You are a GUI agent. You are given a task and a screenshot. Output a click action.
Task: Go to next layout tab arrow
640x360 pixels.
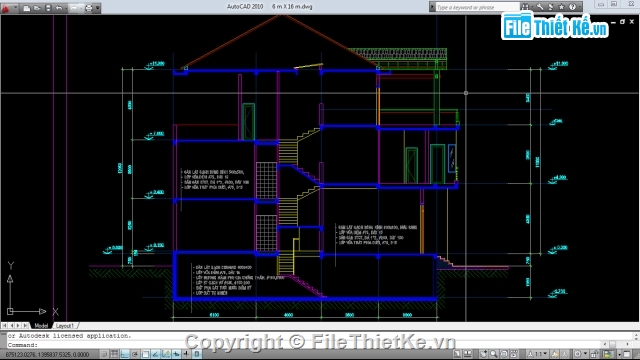click(x=18, y=326)
